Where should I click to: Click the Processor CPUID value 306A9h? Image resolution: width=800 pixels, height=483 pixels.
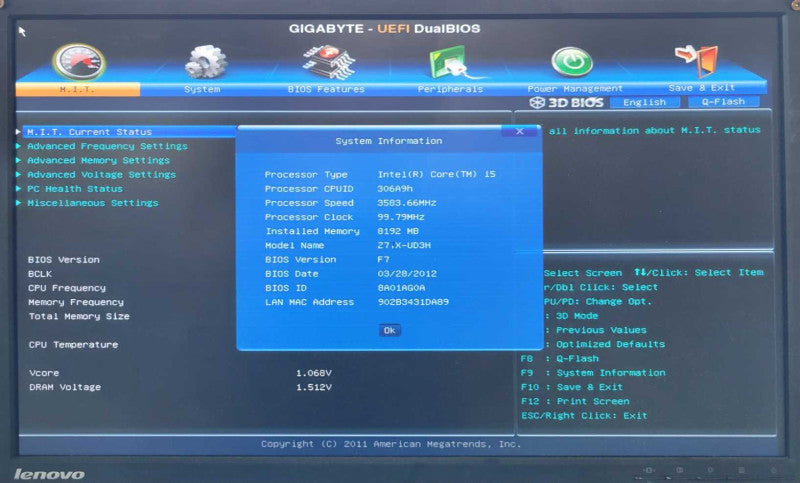(395, 189)
